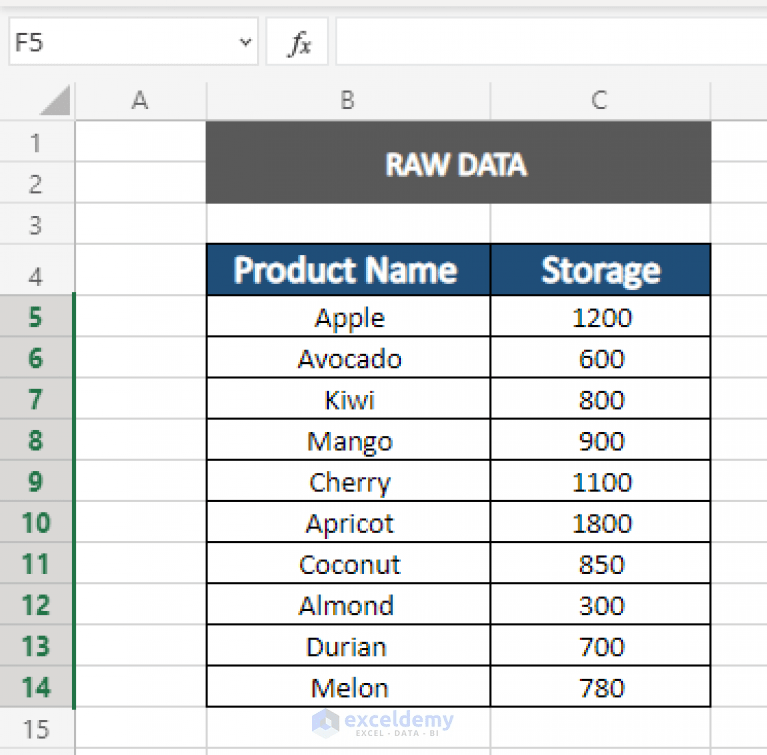The image size is (767, 755).
Task: Click the storage value 1200
Action: pos(600,316)
